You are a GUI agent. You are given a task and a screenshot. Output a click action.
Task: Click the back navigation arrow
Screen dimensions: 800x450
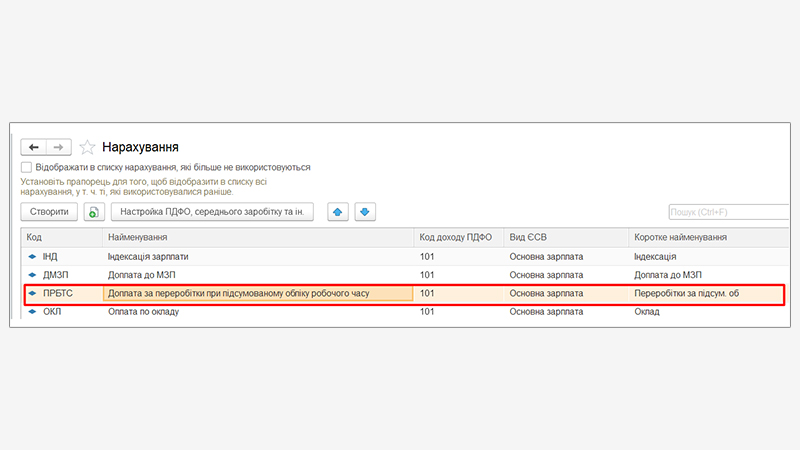click(34, 147)
